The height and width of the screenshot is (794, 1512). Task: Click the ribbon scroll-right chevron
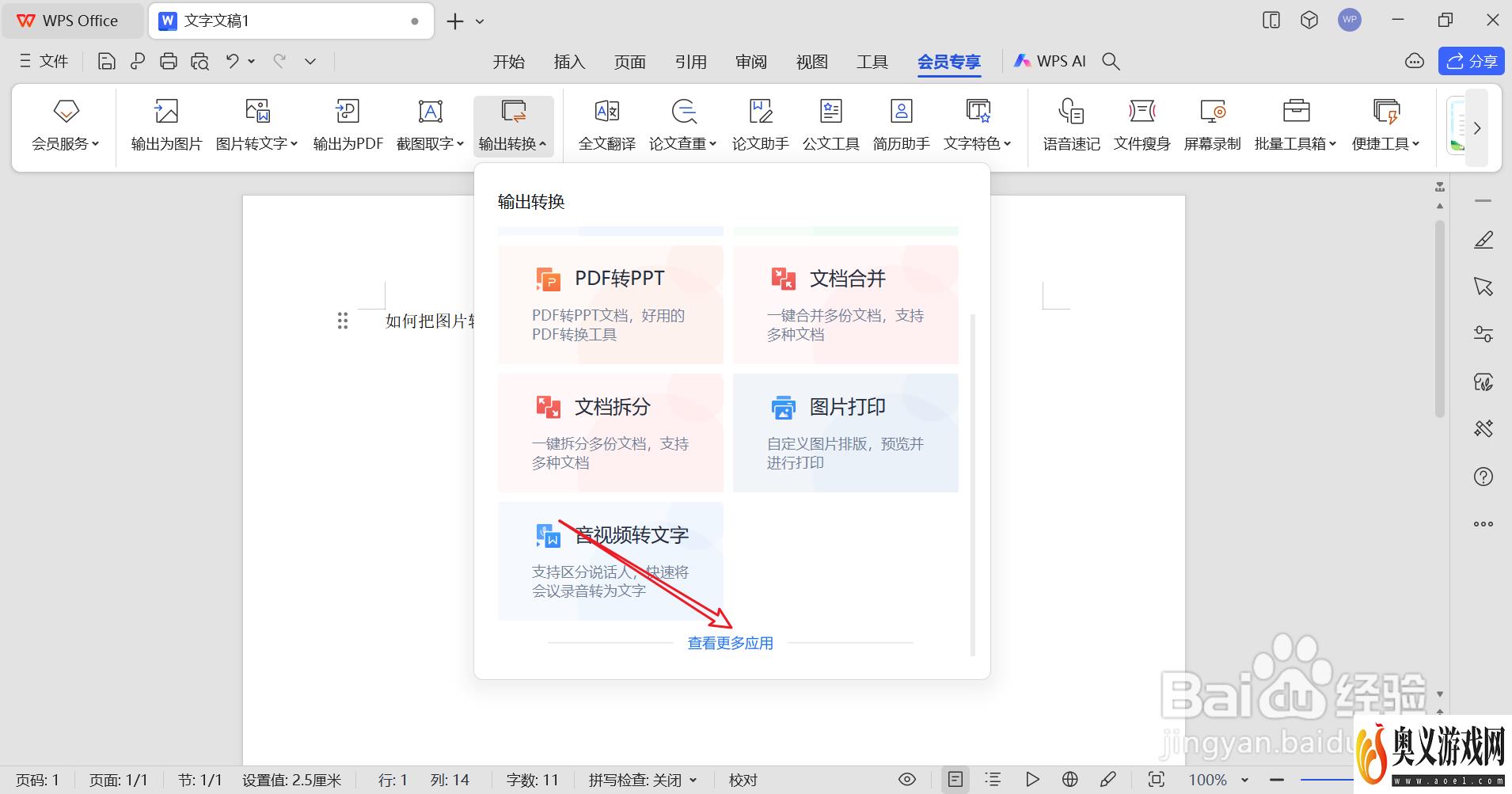coord(1477,127)
